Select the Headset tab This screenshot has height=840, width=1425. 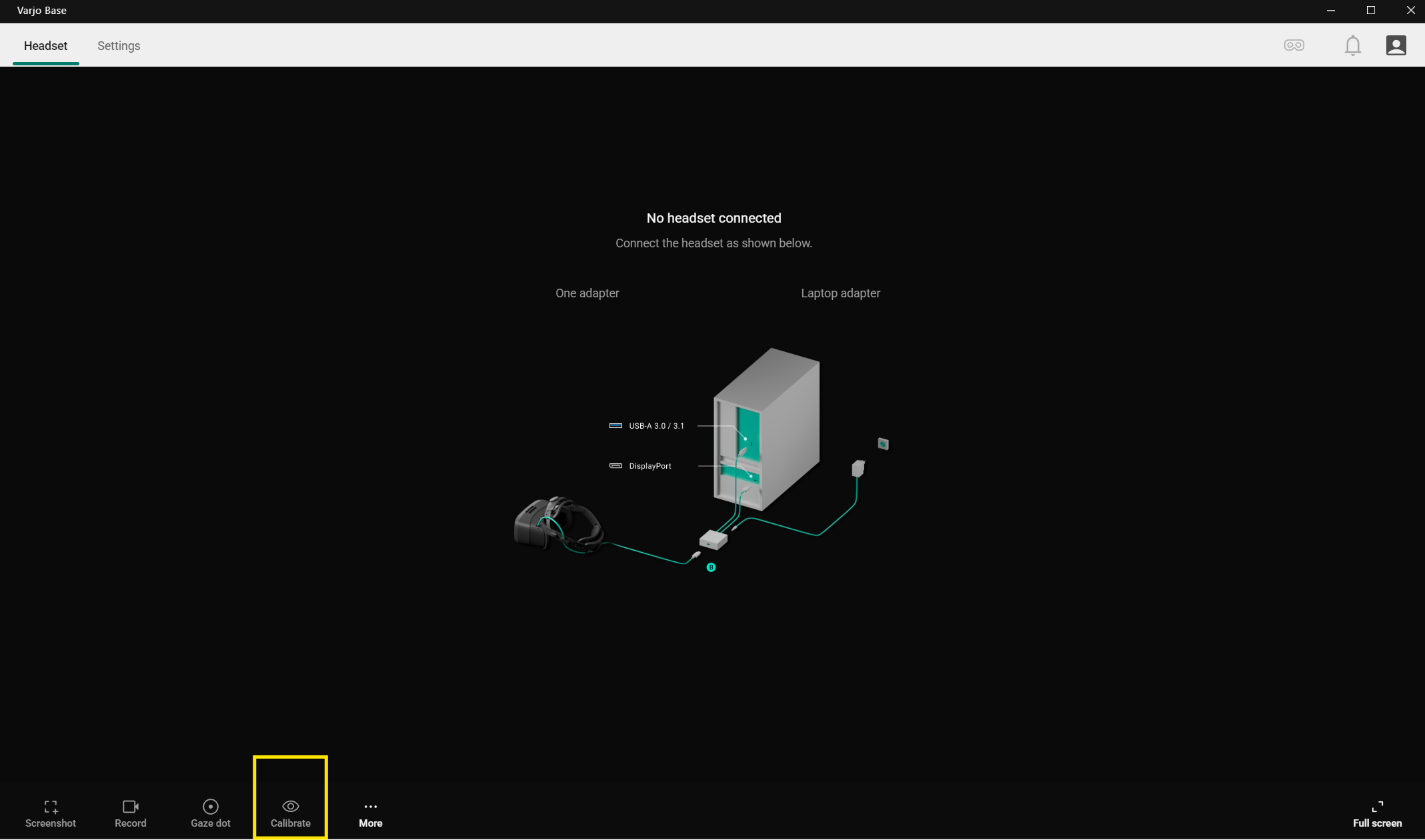(x=45, y=45)
